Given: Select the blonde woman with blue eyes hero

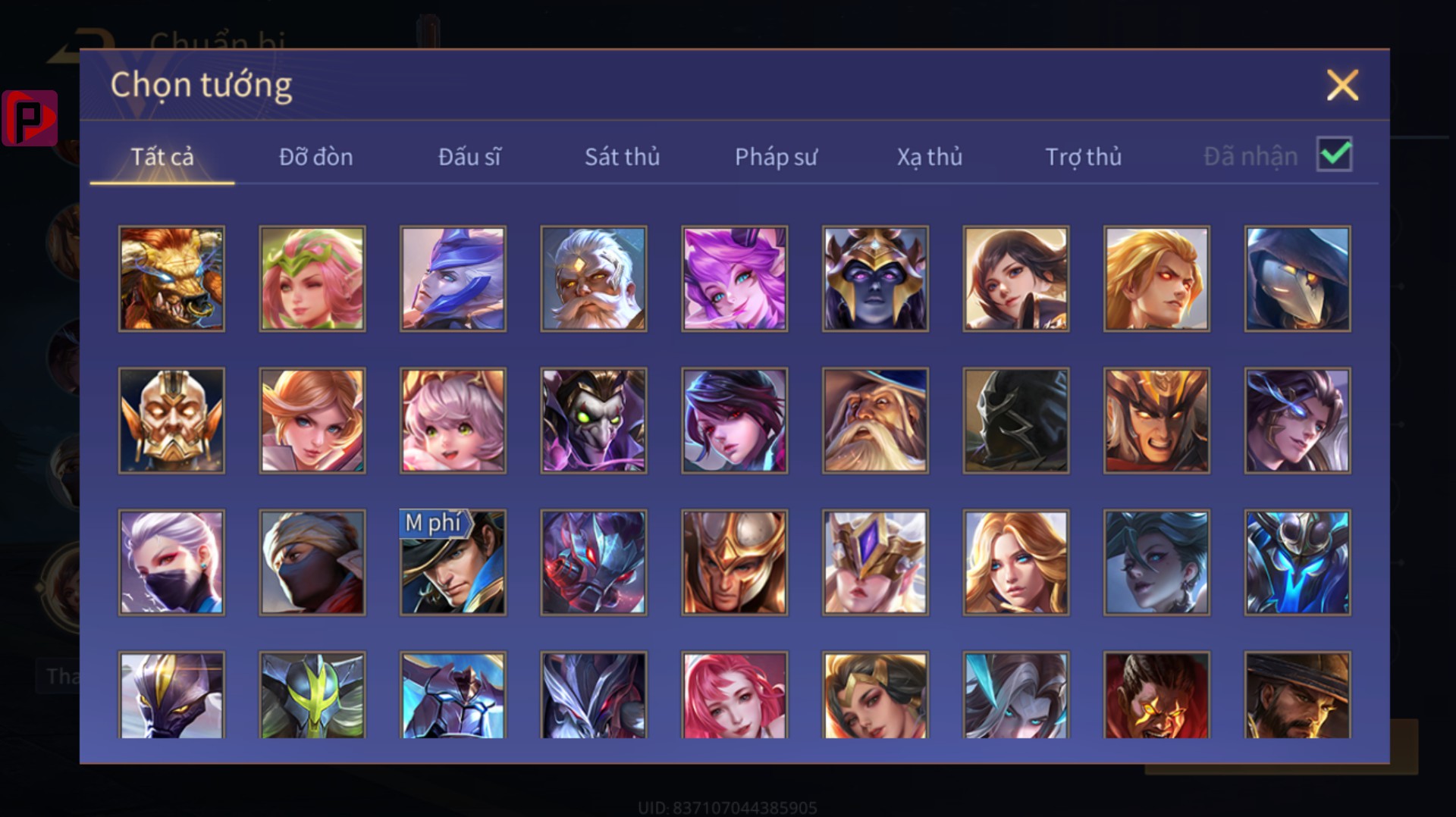Looking at the screenshot, I should tap(1016, 562).
